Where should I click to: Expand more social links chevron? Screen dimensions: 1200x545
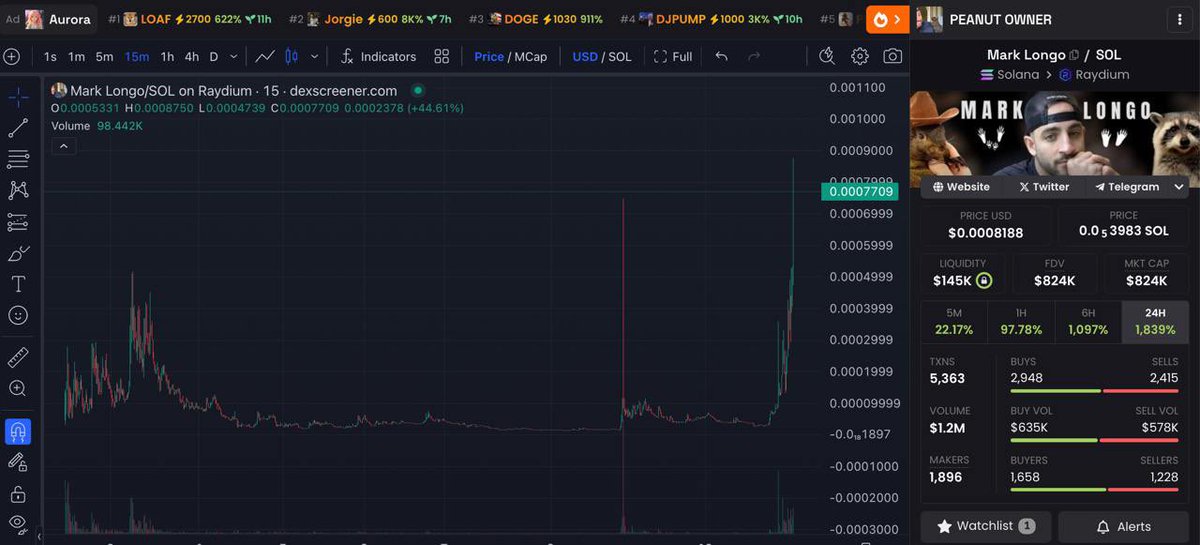[1178, 187]
